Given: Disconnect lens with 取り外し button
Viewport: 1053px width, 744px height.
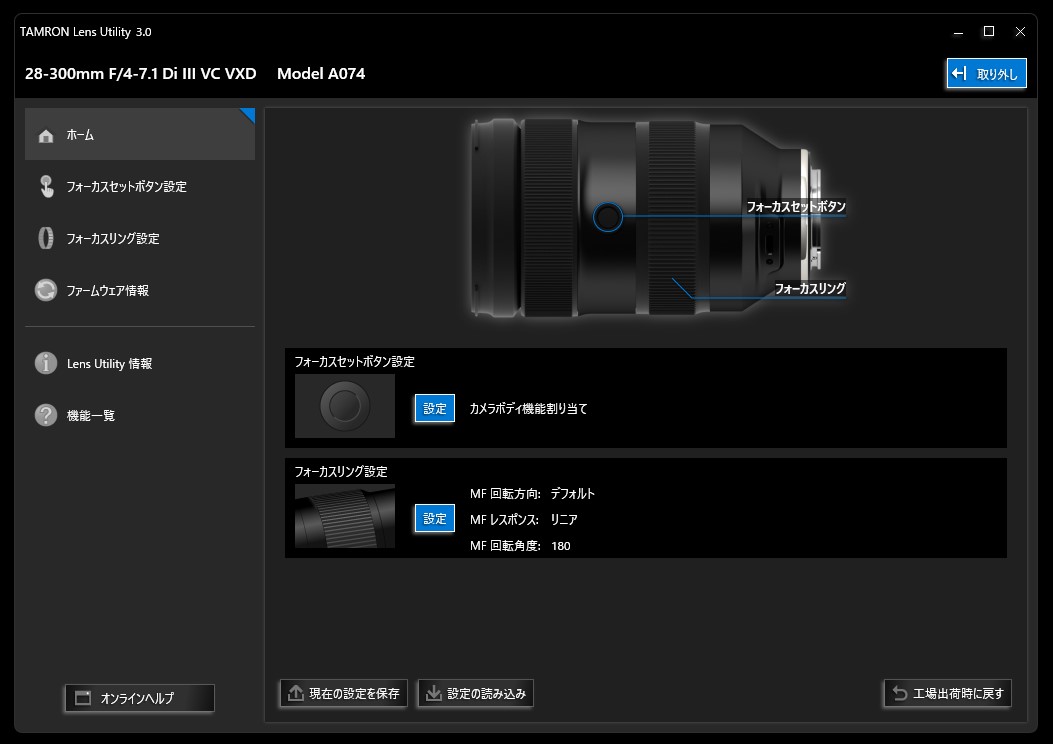Looking at the screenshot, I should pyautogui.click(x=985, y=74).
